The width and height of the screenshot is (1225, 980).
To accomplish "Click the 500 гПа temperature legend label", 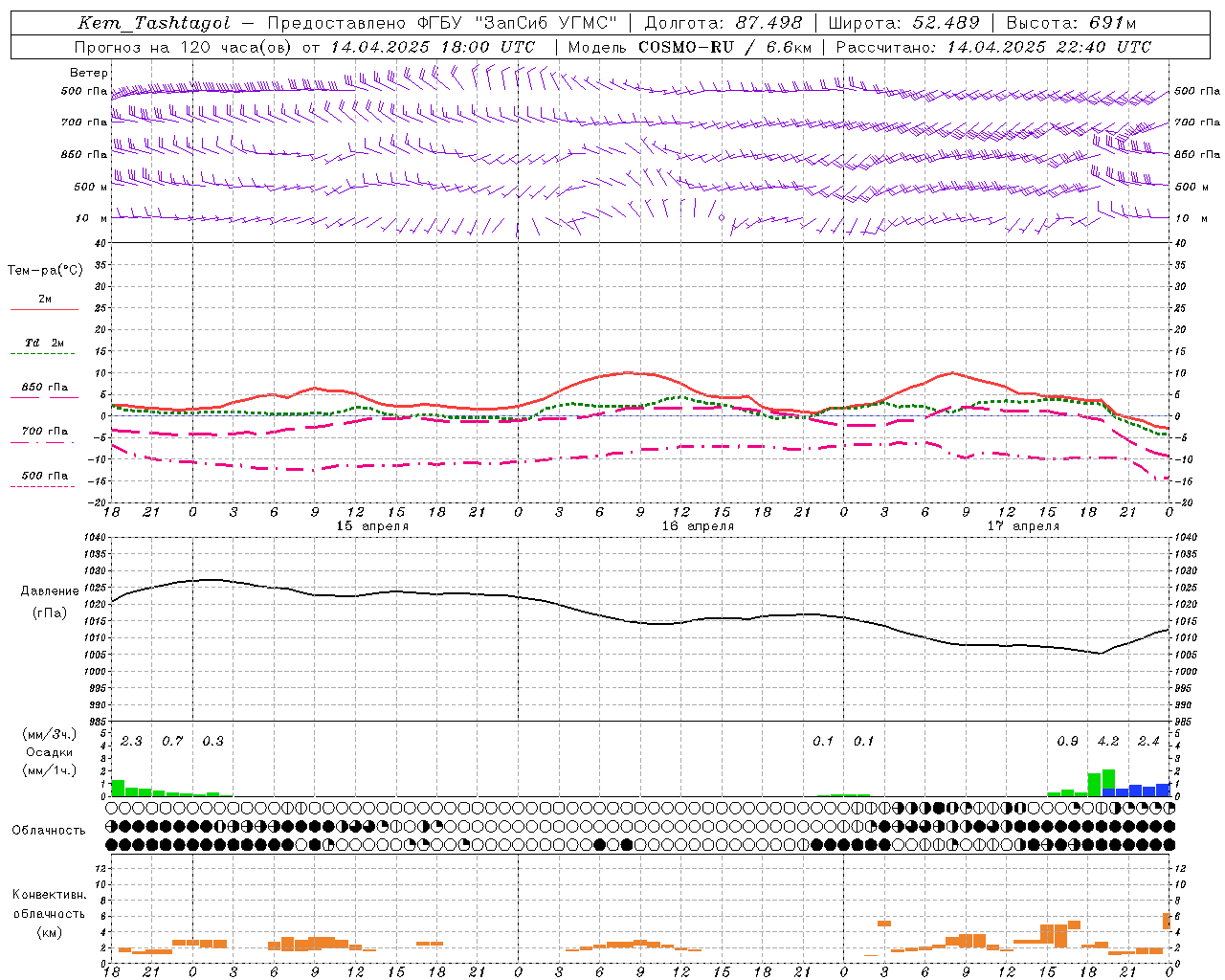I will [x=45, y=476].
